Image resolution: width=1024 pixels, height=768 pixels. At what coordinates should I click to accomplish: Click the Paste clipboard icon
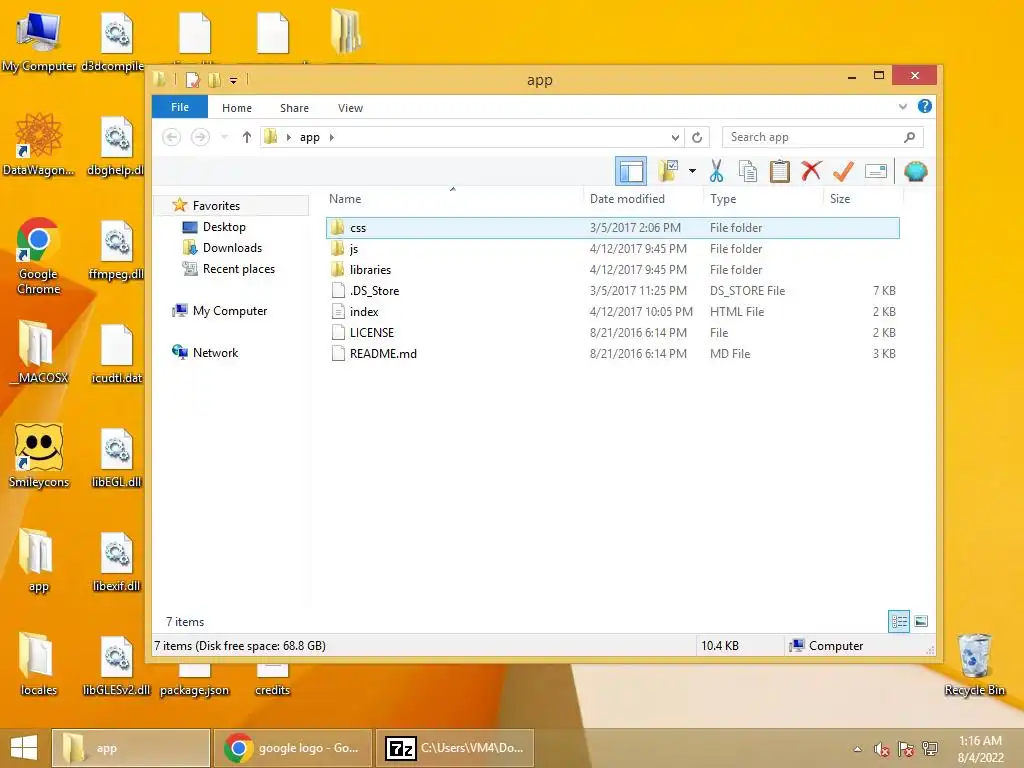point(779,171)
